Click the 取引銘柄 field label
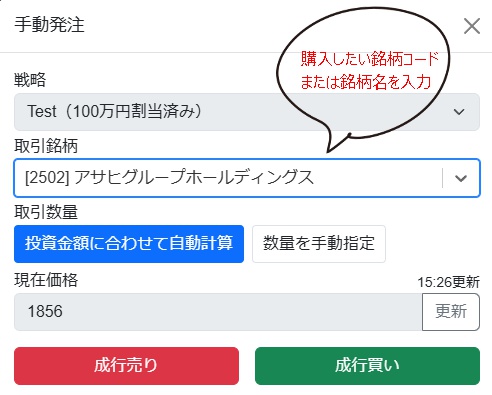This screenshot has width=492, height=395. tap(46, 146)
